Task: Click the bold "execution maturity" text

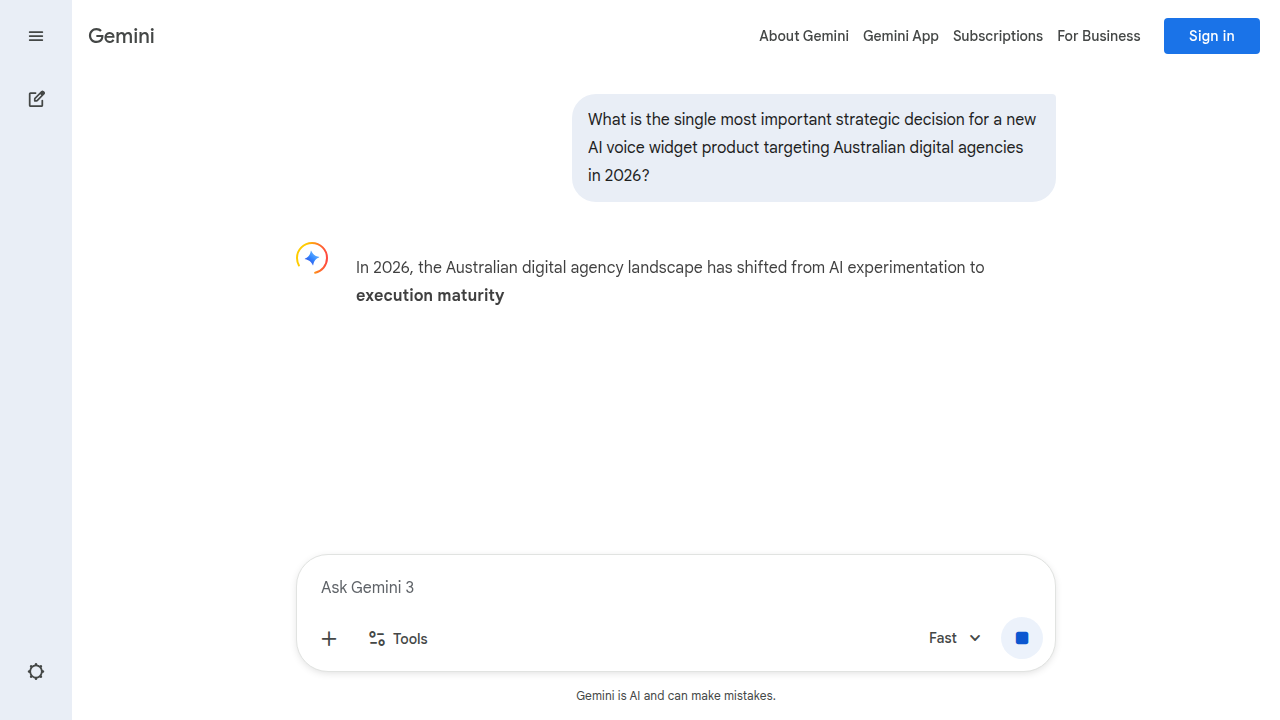Action: coord(430,295)
